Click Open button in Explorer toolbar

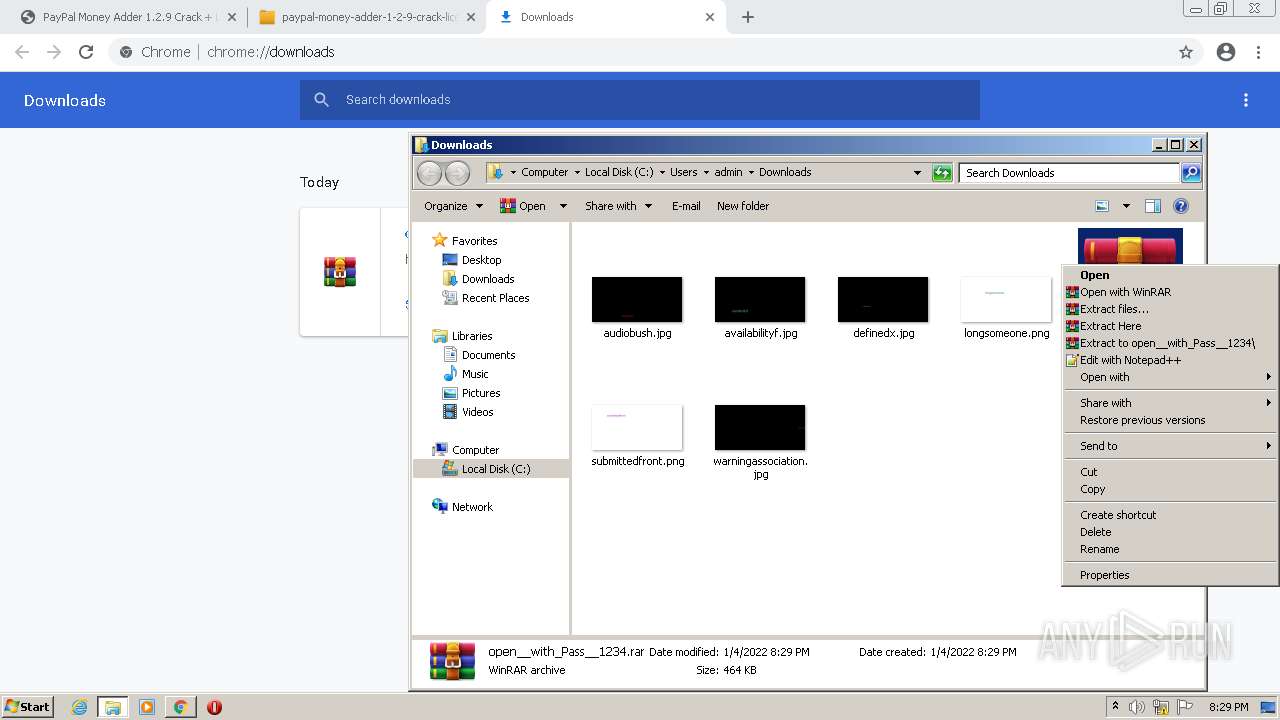point(523,206)
